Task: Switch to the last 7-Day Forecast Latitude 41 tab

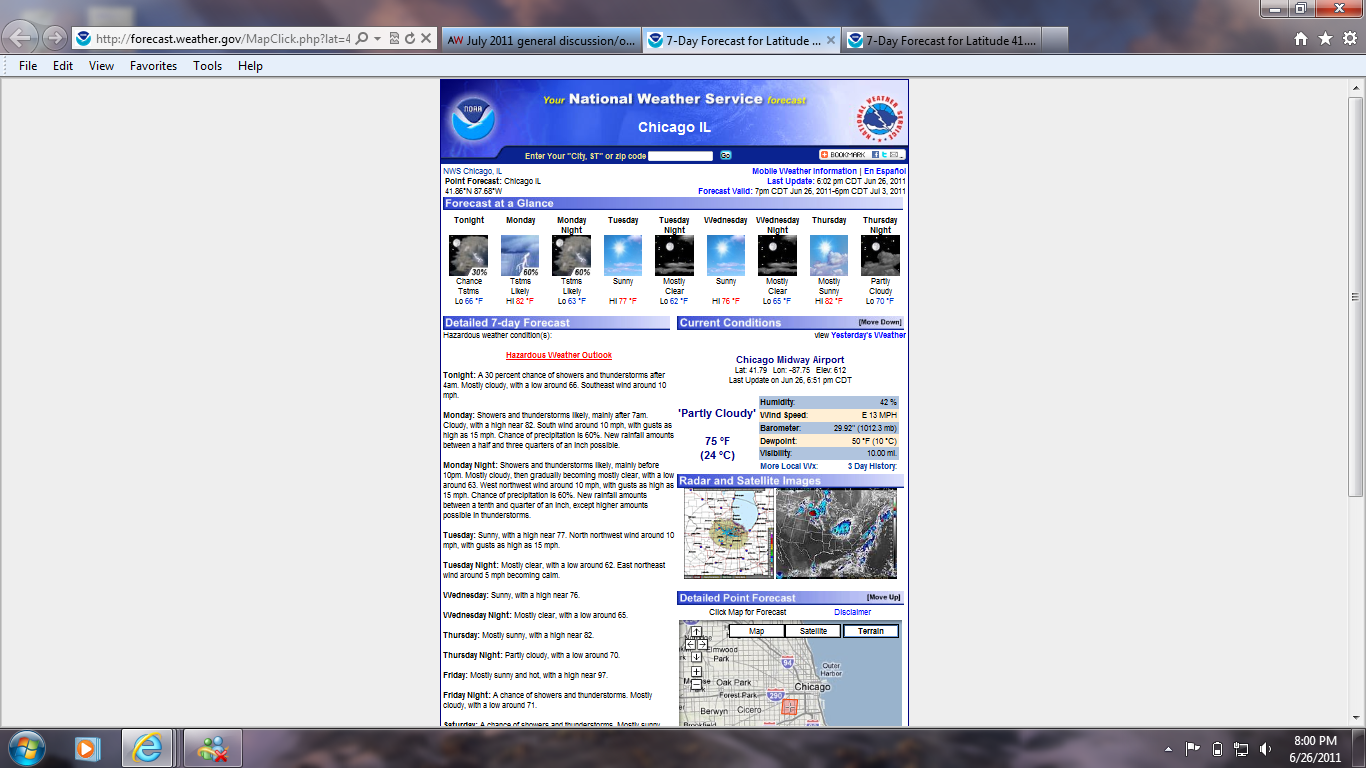Action: point(941,40)
